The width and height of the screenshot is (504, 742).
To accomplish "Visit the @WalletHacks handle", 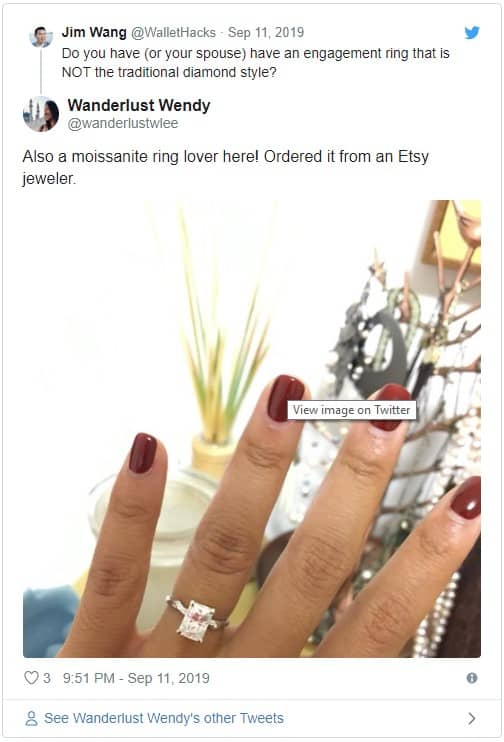I will (173, 32).
